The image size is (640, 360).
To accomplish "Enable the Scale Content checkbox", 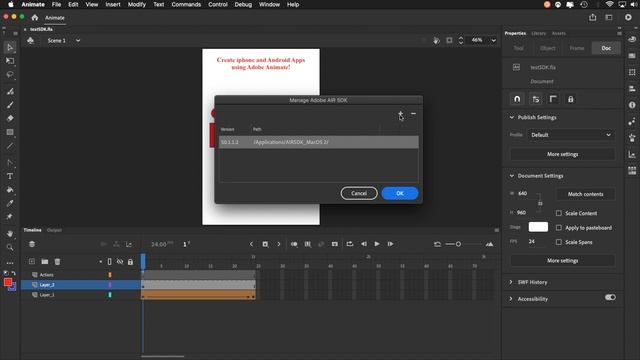I will pyautogui.click(x=559, y=213).
